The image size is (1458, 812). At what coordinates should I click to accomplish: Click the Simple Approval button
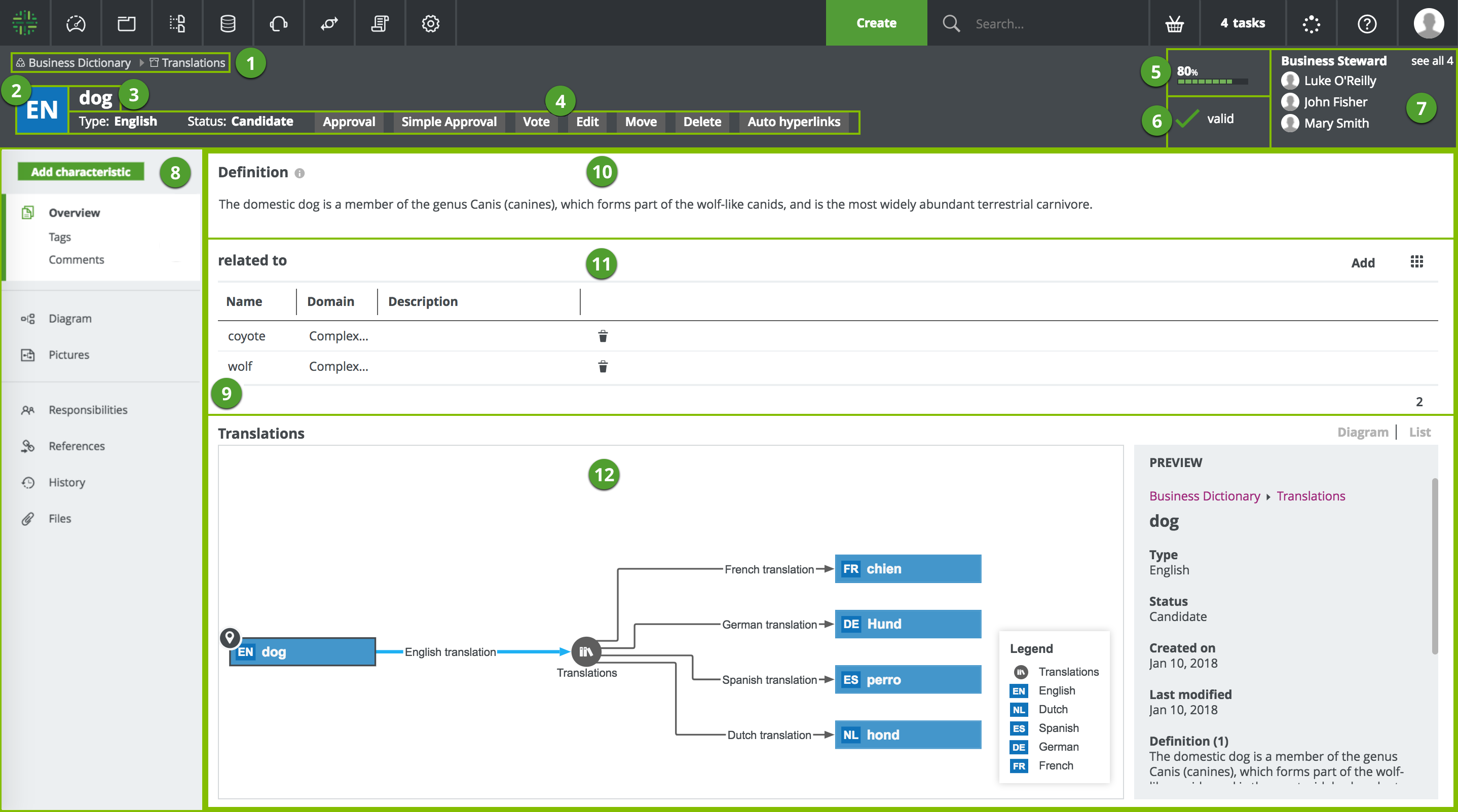coord(449,122)
